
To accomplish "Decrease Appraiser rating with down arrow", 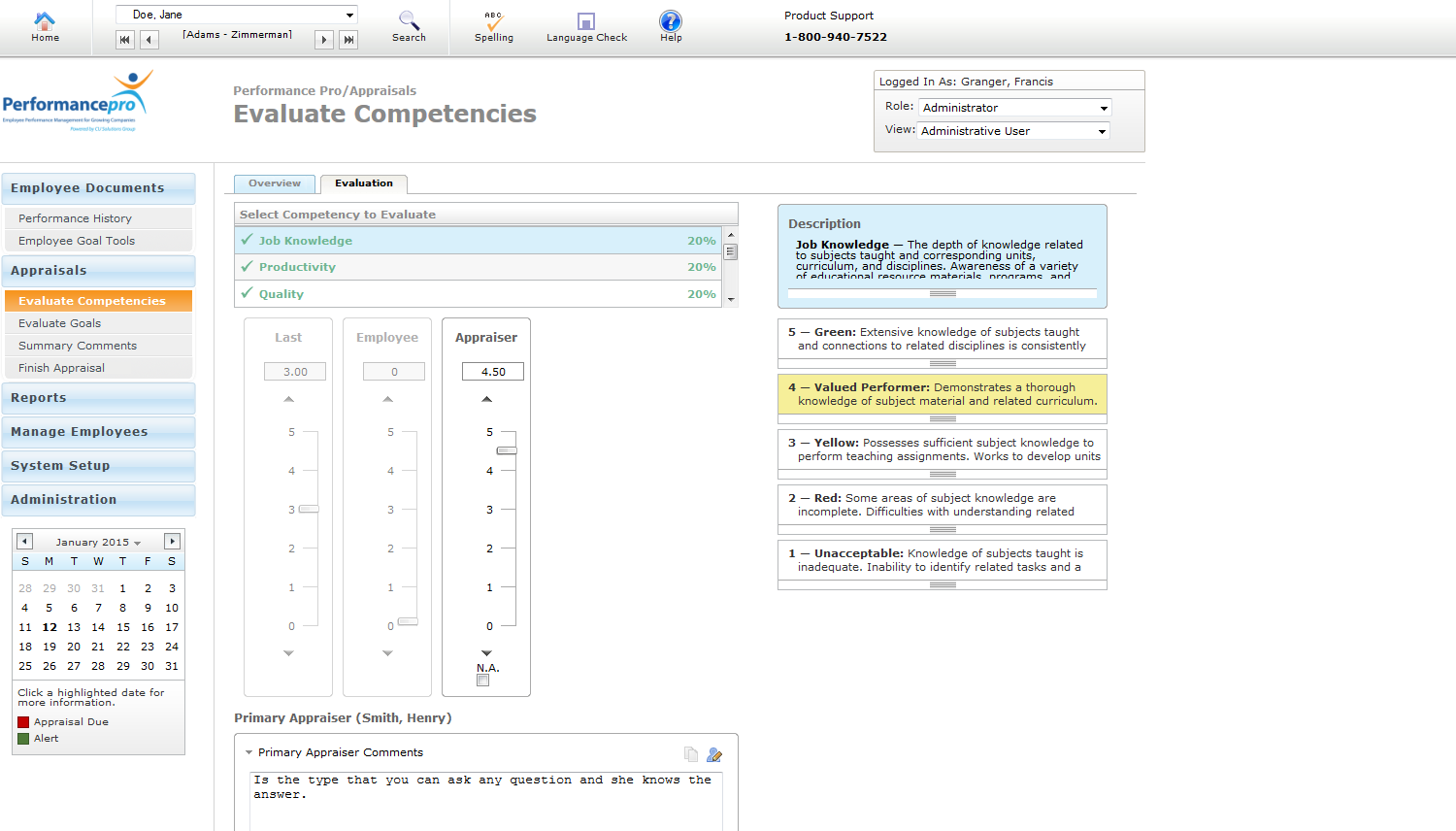I will (487, 653).
